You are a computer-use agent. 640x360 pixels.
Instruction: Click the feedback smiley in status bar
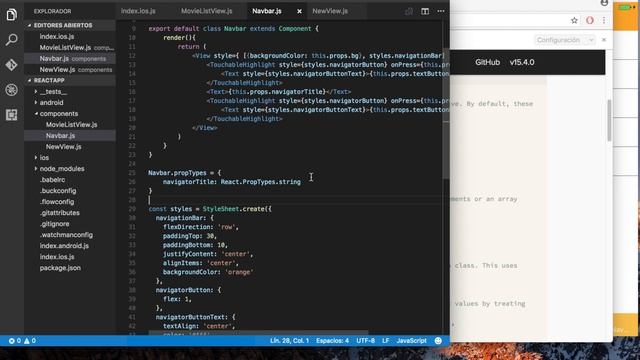coord(438,340)
